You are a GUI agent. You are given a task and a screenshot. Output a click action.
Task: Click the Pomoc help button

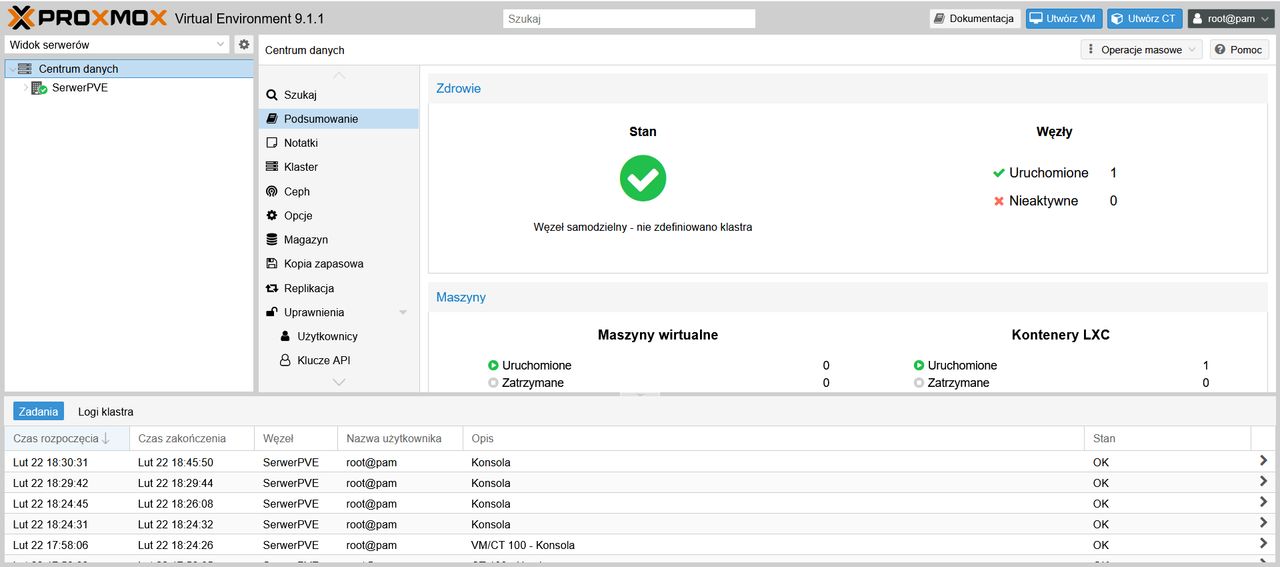(x=1239, y=50)
